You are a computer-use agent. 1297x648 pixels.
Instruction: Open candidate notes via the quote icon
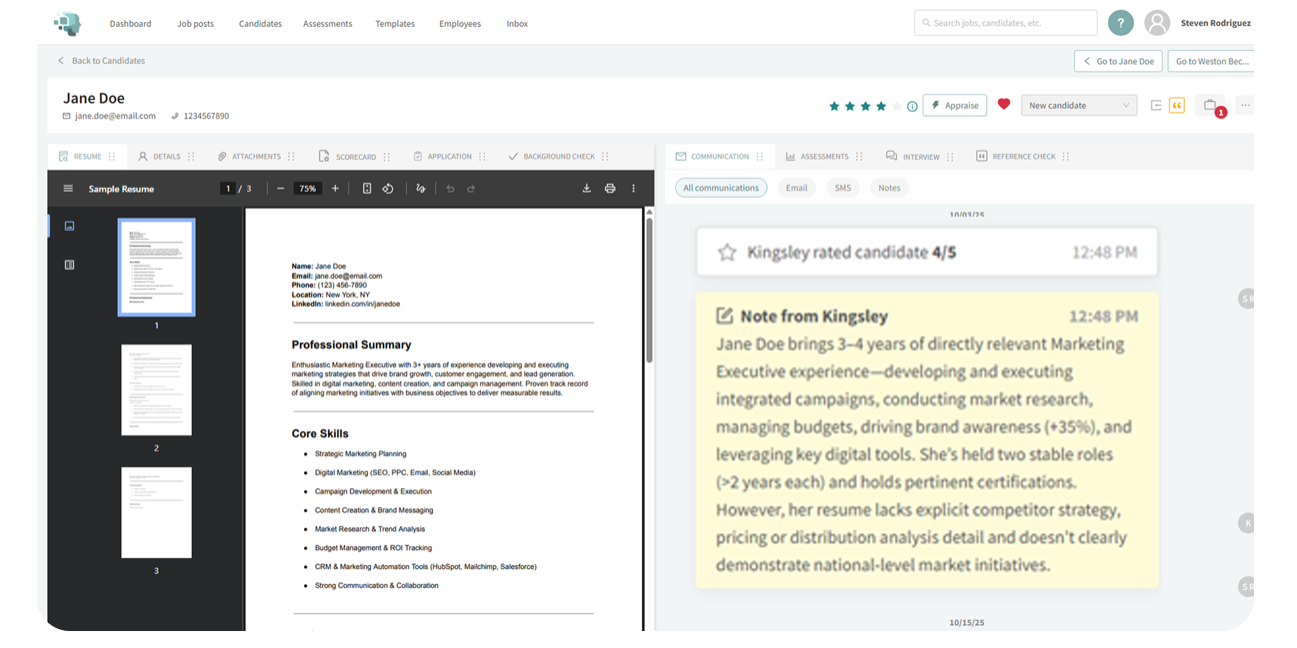click(x=1176, y=104)
